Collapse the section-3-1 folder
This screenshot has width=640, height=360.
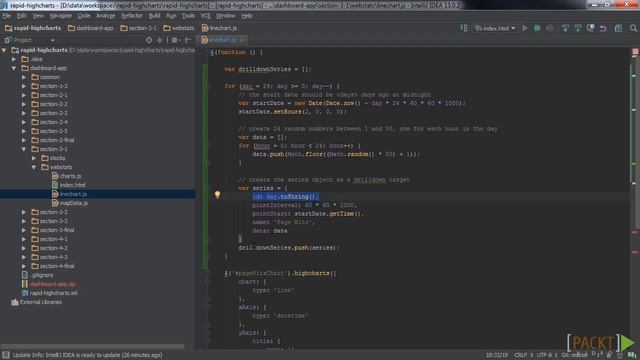(24, 149)
